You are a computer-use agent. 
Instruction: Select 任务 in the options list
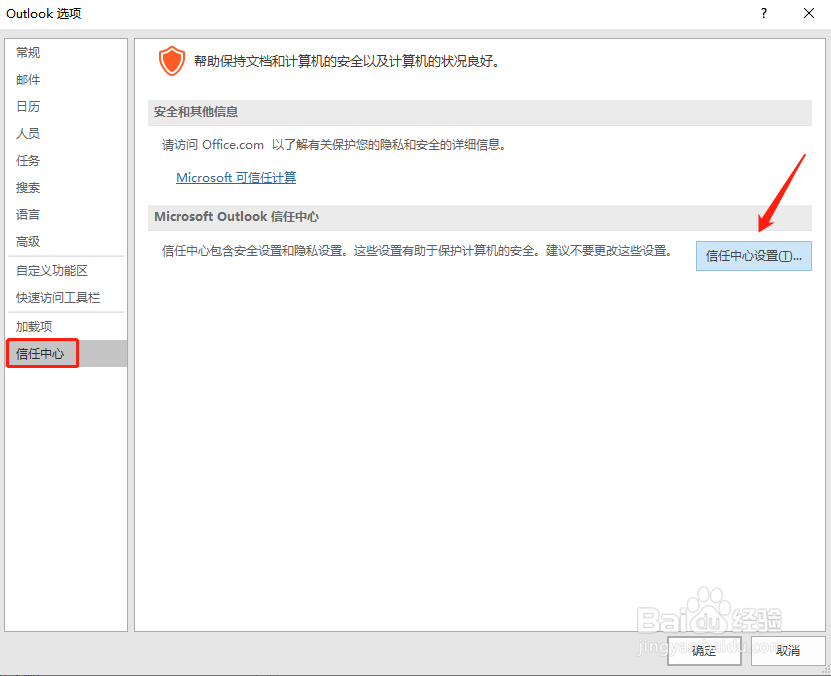66,161
